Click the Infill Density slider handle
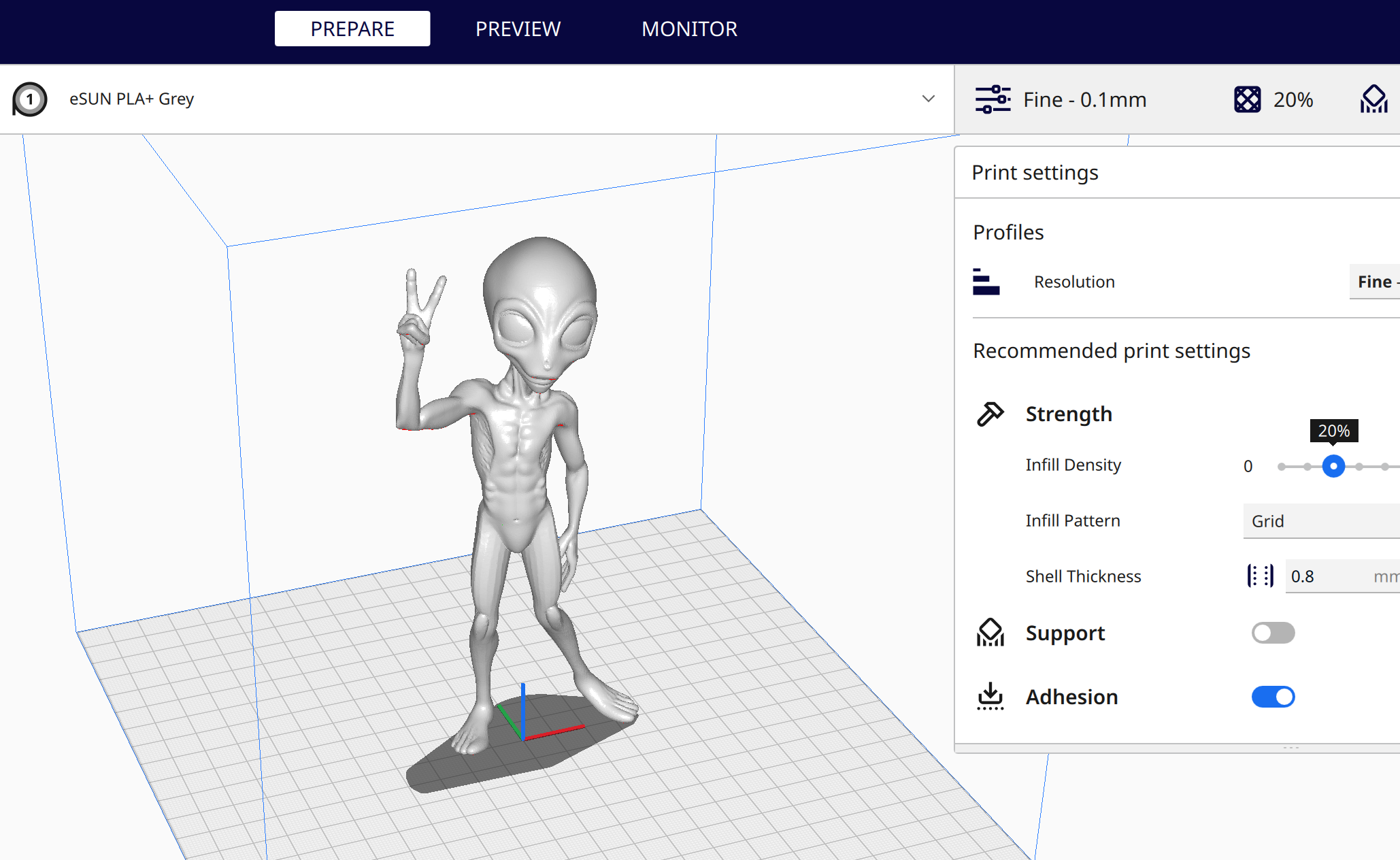This screenshot has width=1400, height=860. pos(1333,466)
